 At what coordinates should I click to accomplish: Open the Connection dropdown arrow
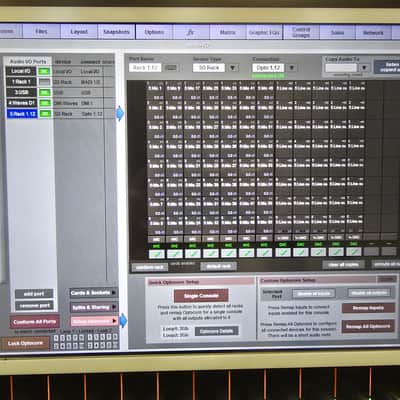tap(292, 68)
